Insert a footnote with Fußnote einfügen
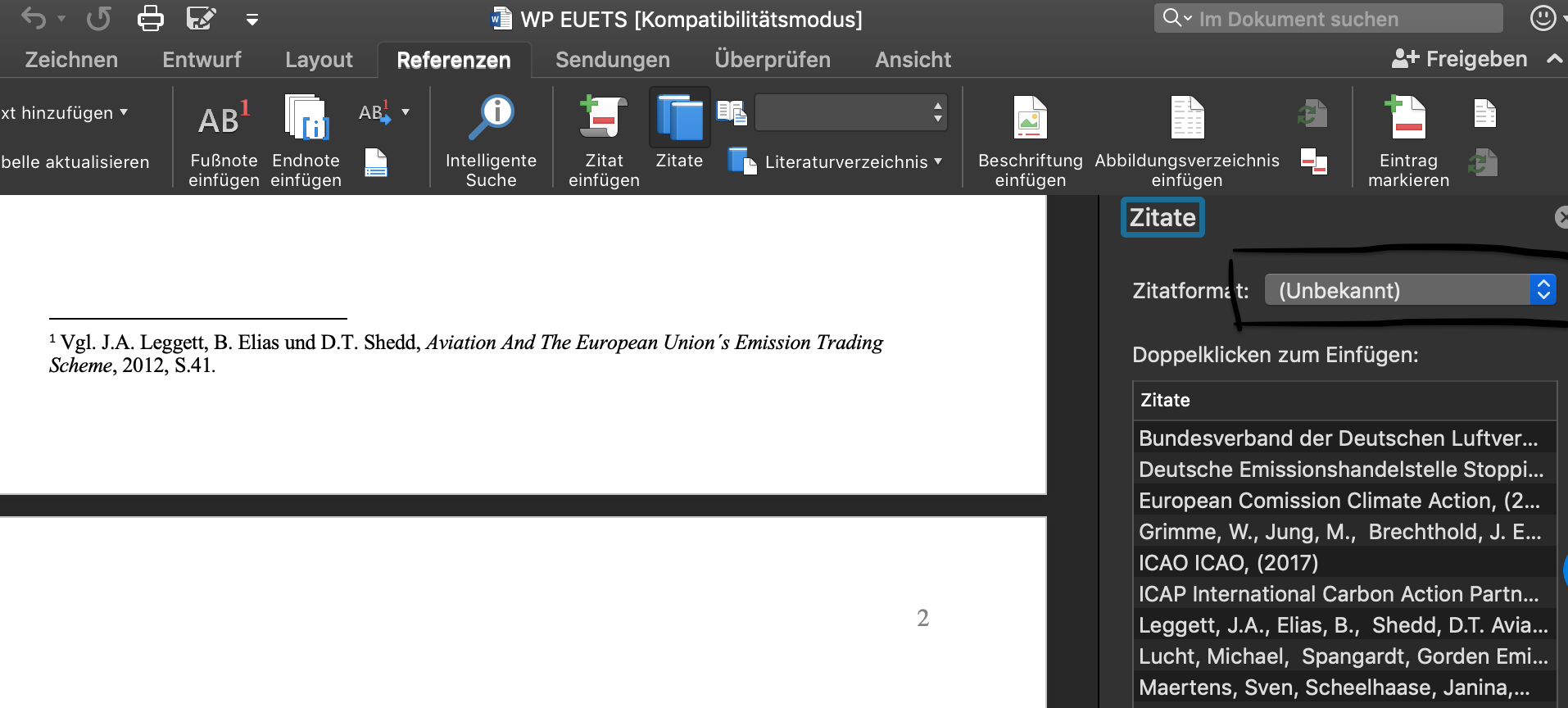 pyautogui.click(x=224, y=141)
